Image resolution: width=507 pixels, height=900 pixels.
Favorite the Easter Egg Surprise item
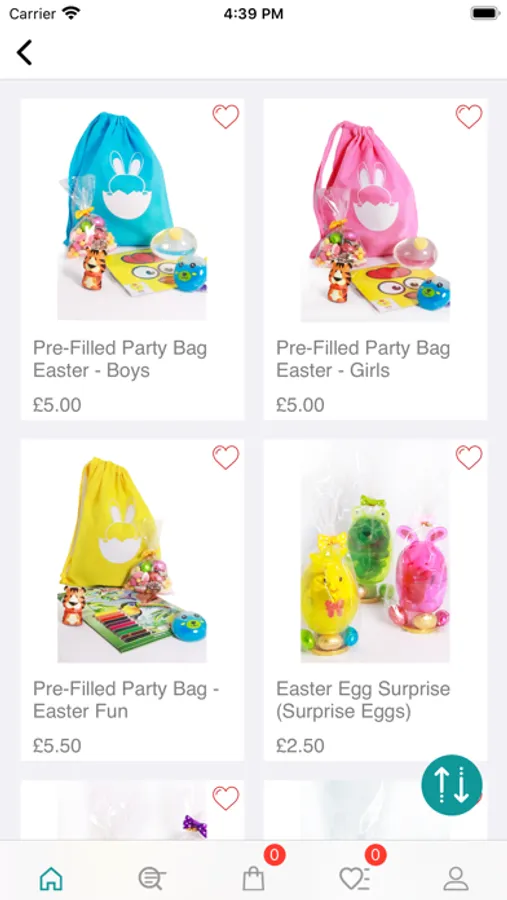click(469, 457)
